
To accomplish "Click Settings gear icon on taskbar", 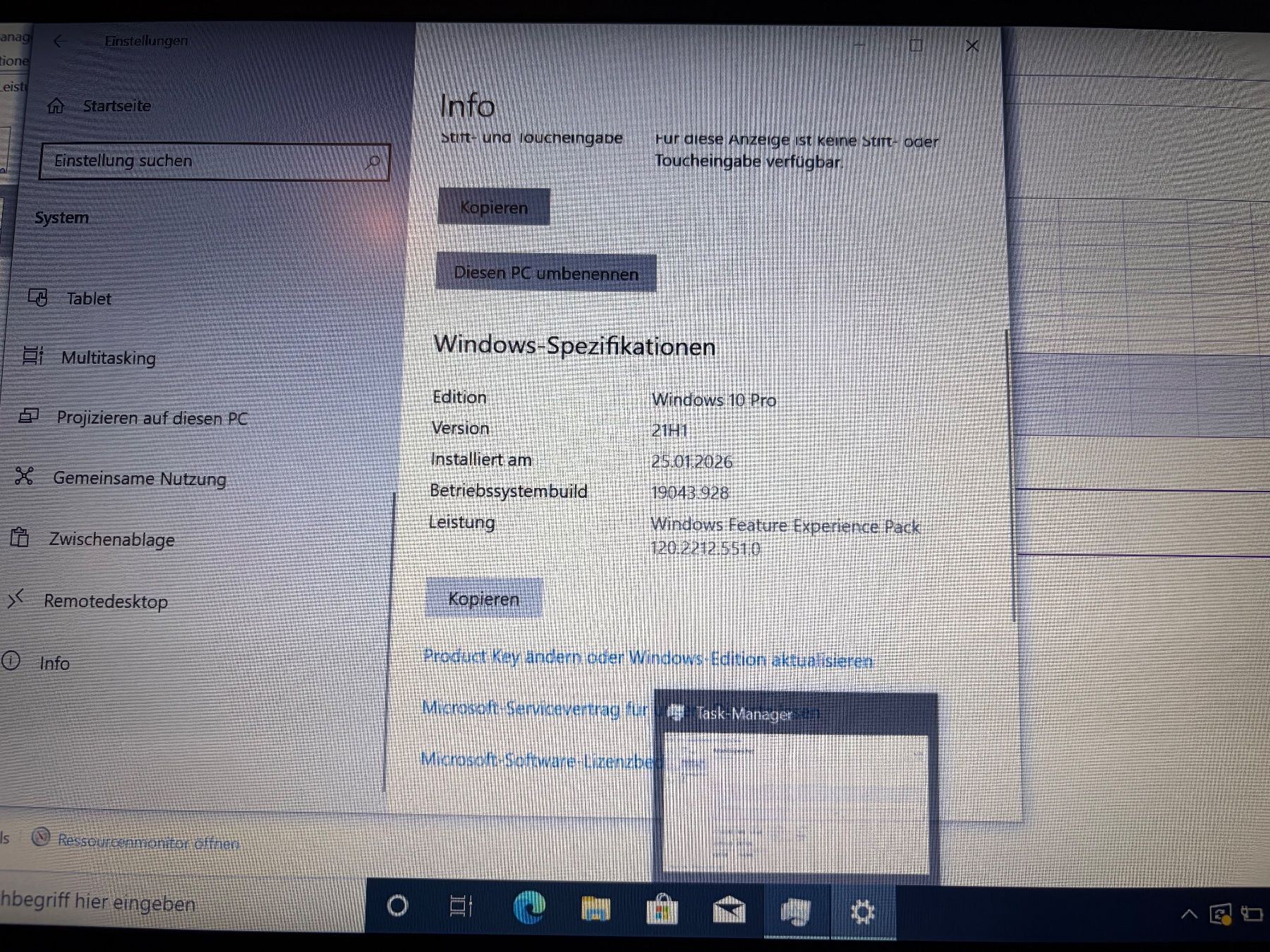I will coord(862,913).
